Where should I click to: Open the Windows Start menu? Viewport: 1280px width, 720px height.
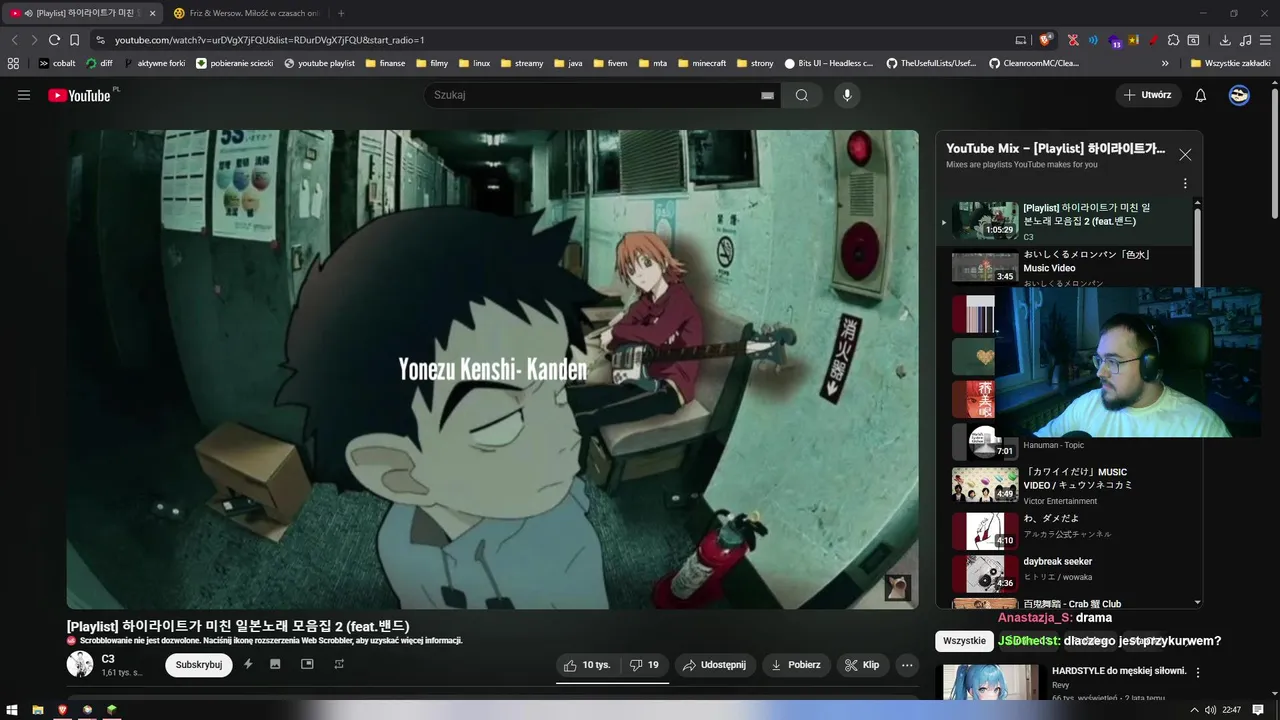[x=12, y=710]
